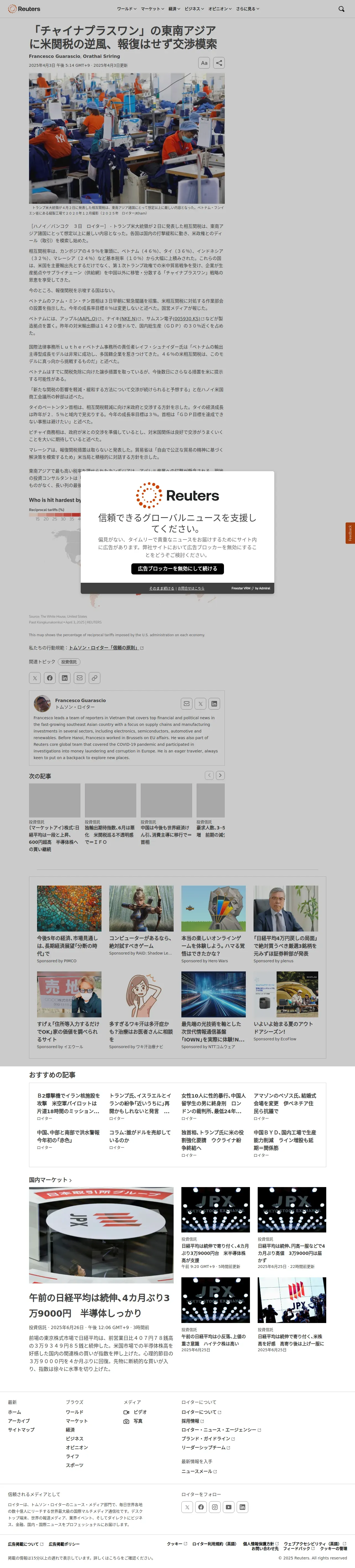
Task: Expand the さらに見る navigation menu
Action: [x=247, y=9]
